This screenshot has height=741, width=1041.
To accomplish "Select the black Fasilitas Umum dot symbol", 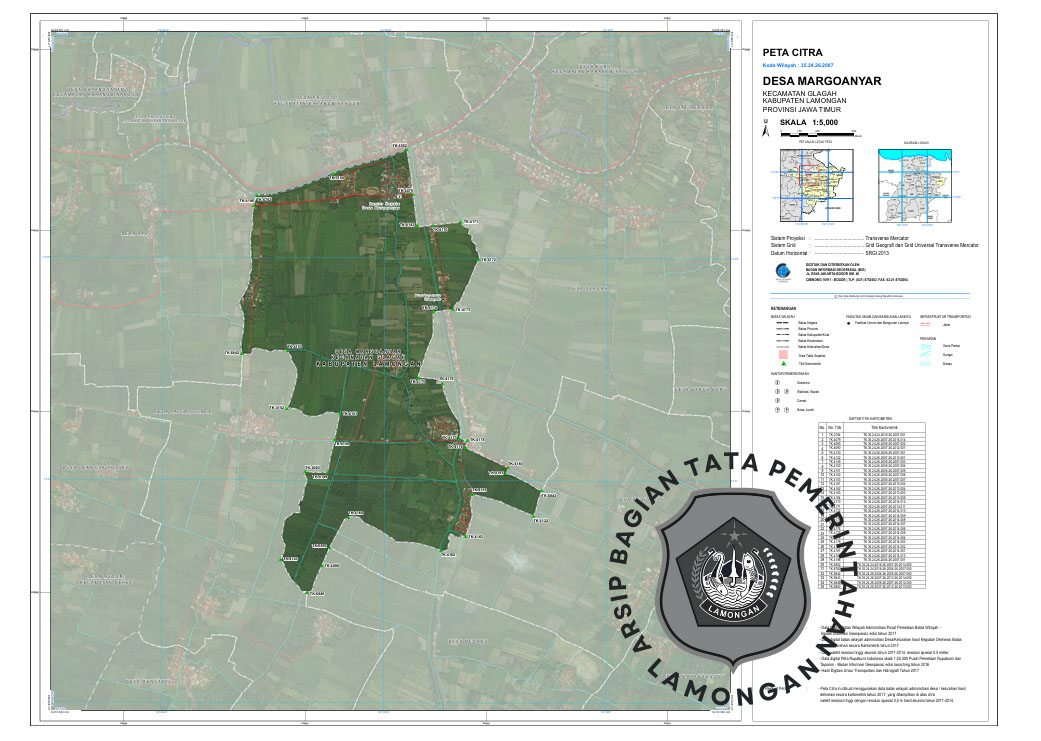I will coord(849,323).
